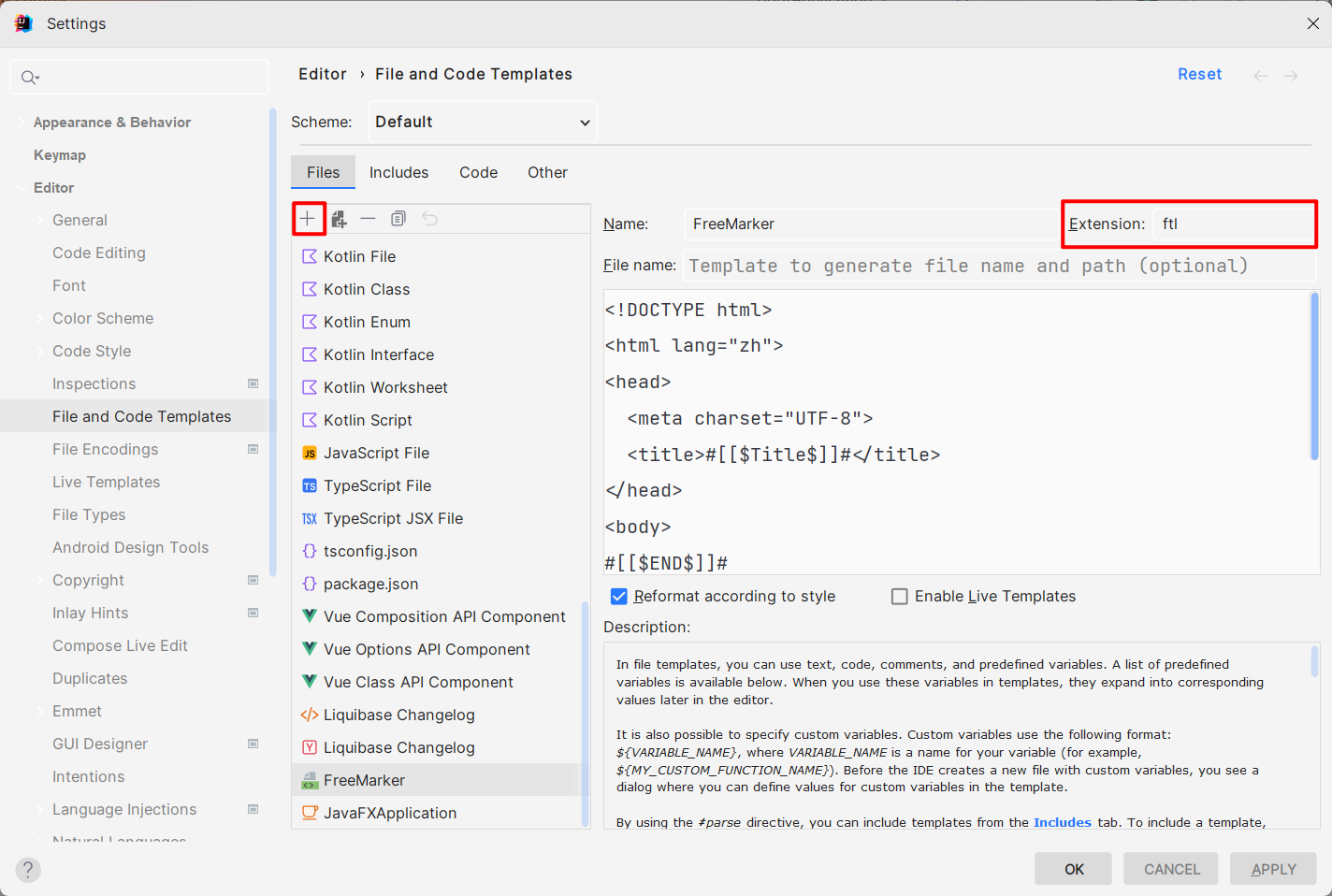Select Live Templates in settings tree
This screenshot has height=896, width=1332.
point(107,482)
